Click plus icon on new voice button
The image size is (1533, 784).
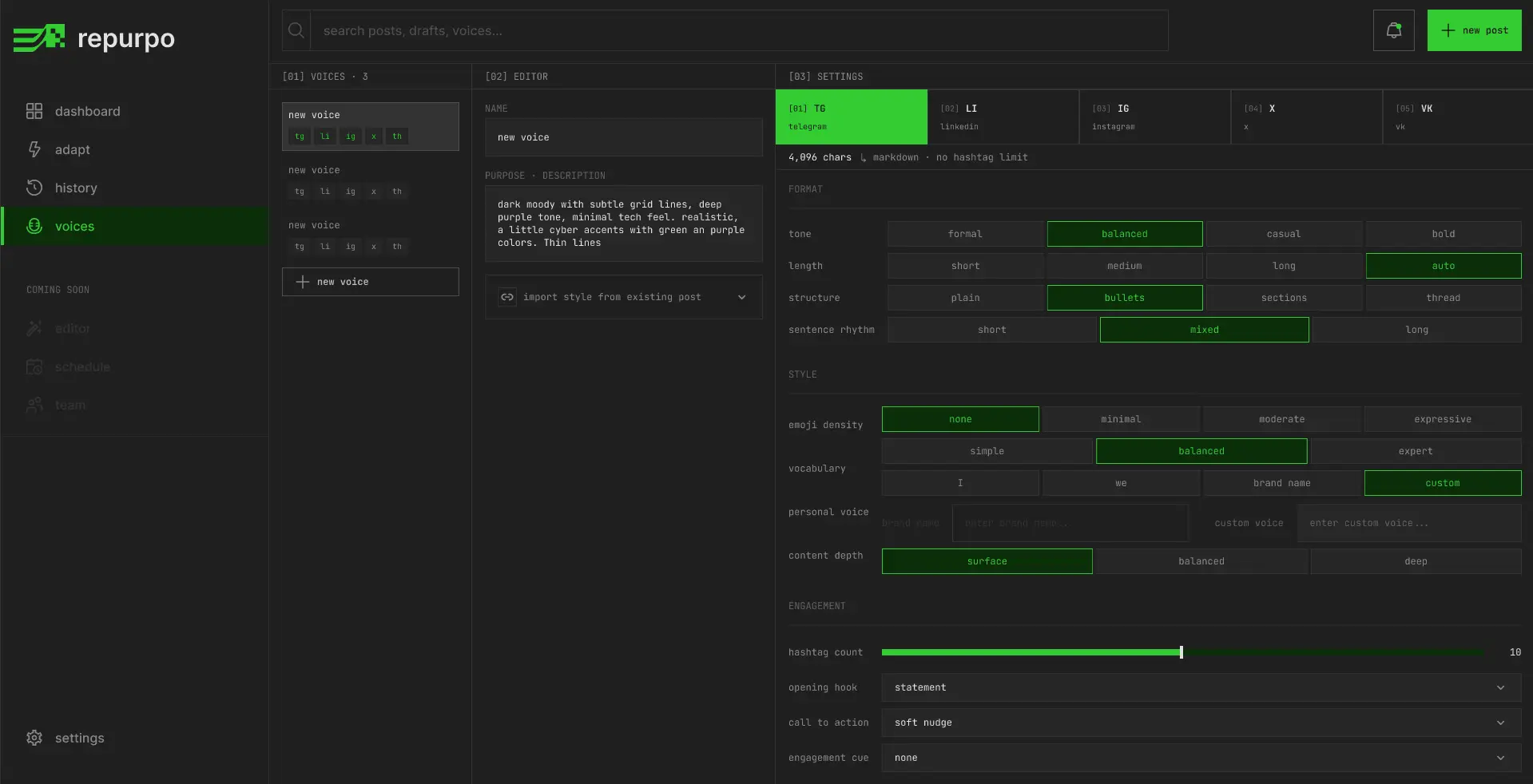pyautogui.click(x=303, y=282)
